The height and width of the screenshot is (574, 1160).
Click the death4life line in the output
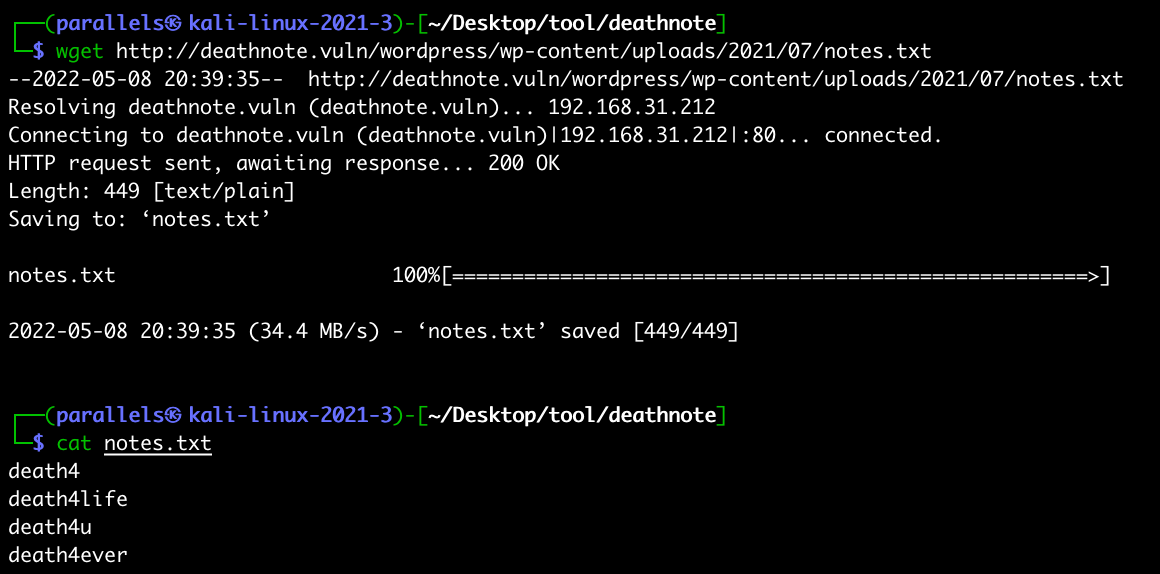click(x=68, y=499)
